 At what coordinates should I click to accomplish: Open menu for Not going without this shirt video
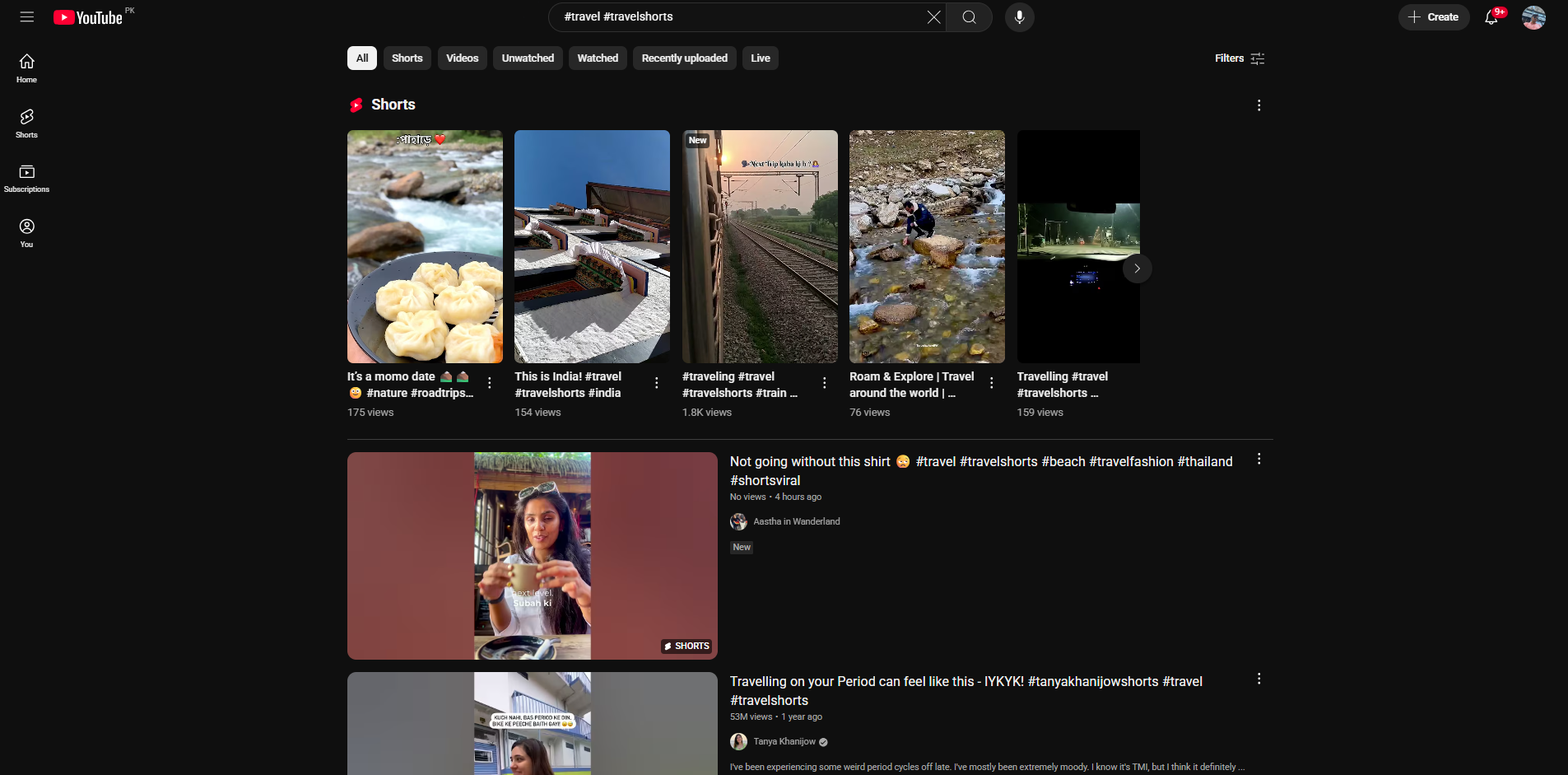(1259, 459)
